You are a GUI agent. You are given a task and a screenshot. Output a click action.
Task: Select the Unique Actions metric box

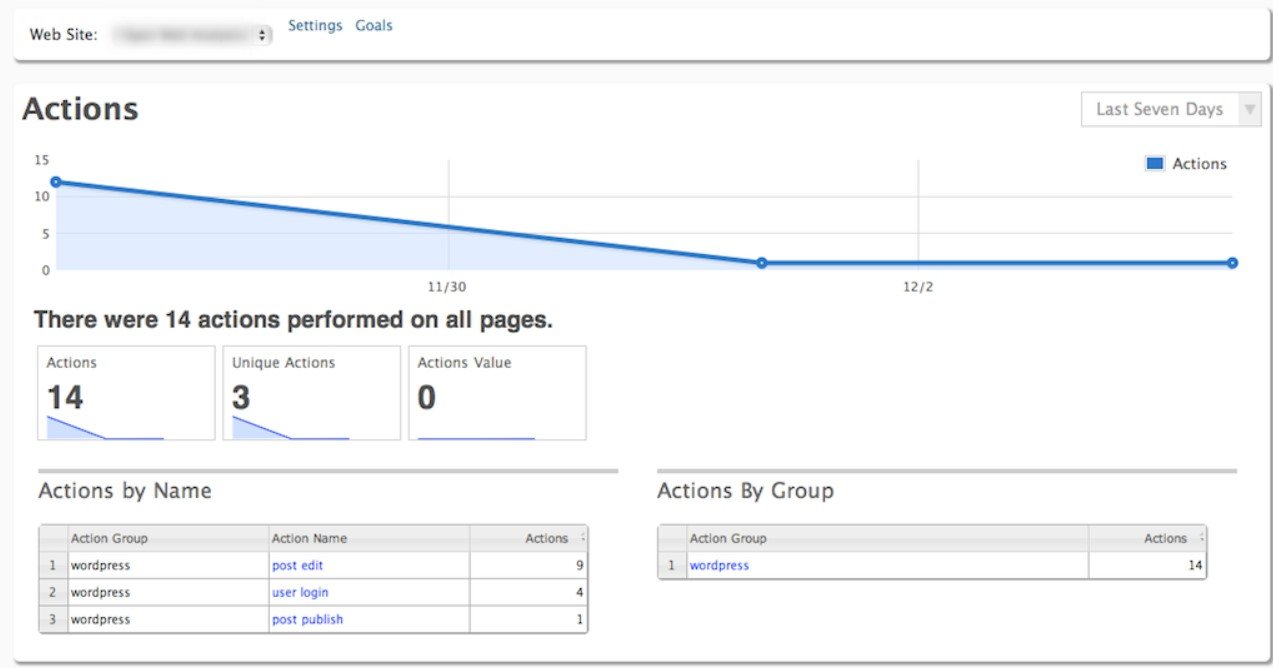tap(311, 393)
